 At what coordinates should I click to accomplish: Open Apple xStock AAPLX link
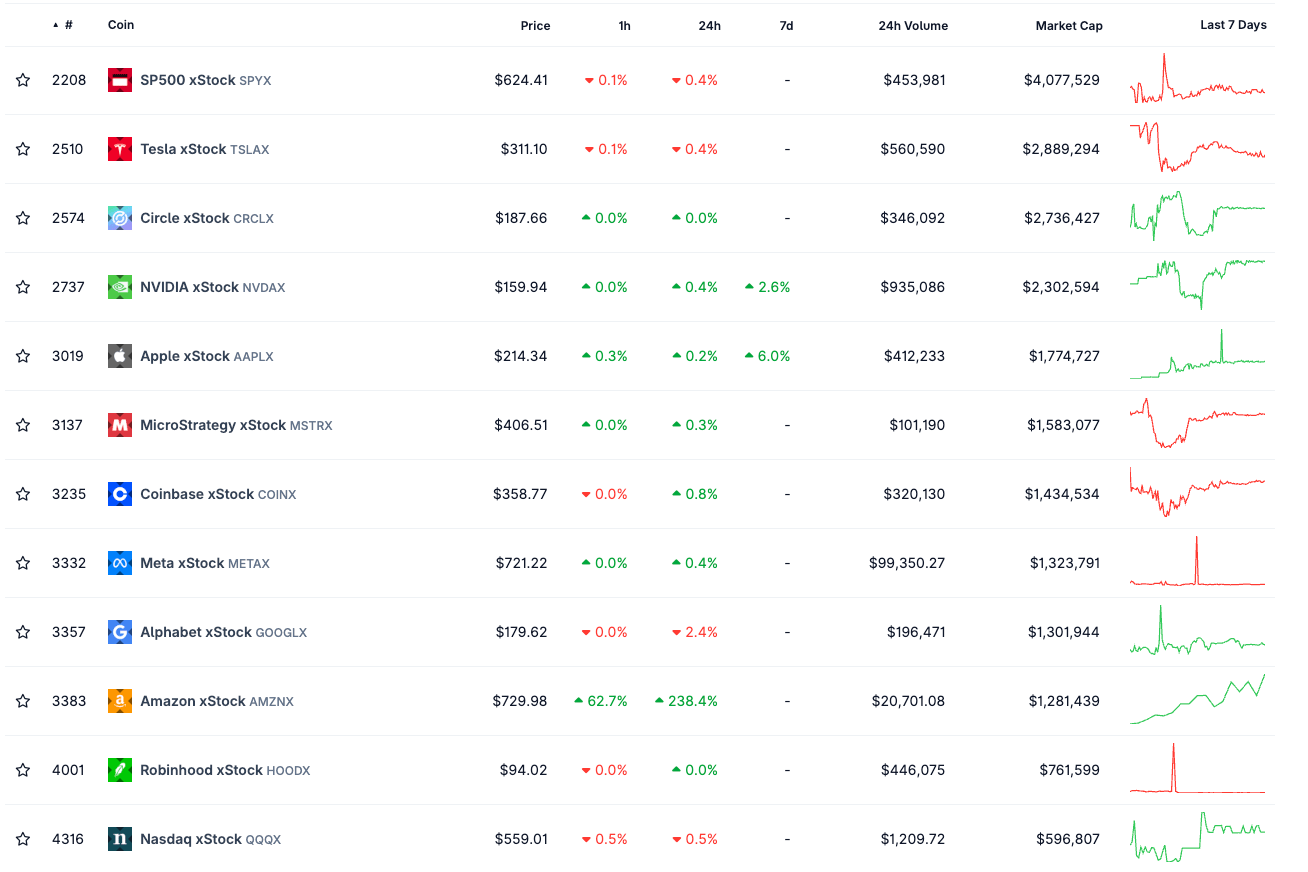207,356
